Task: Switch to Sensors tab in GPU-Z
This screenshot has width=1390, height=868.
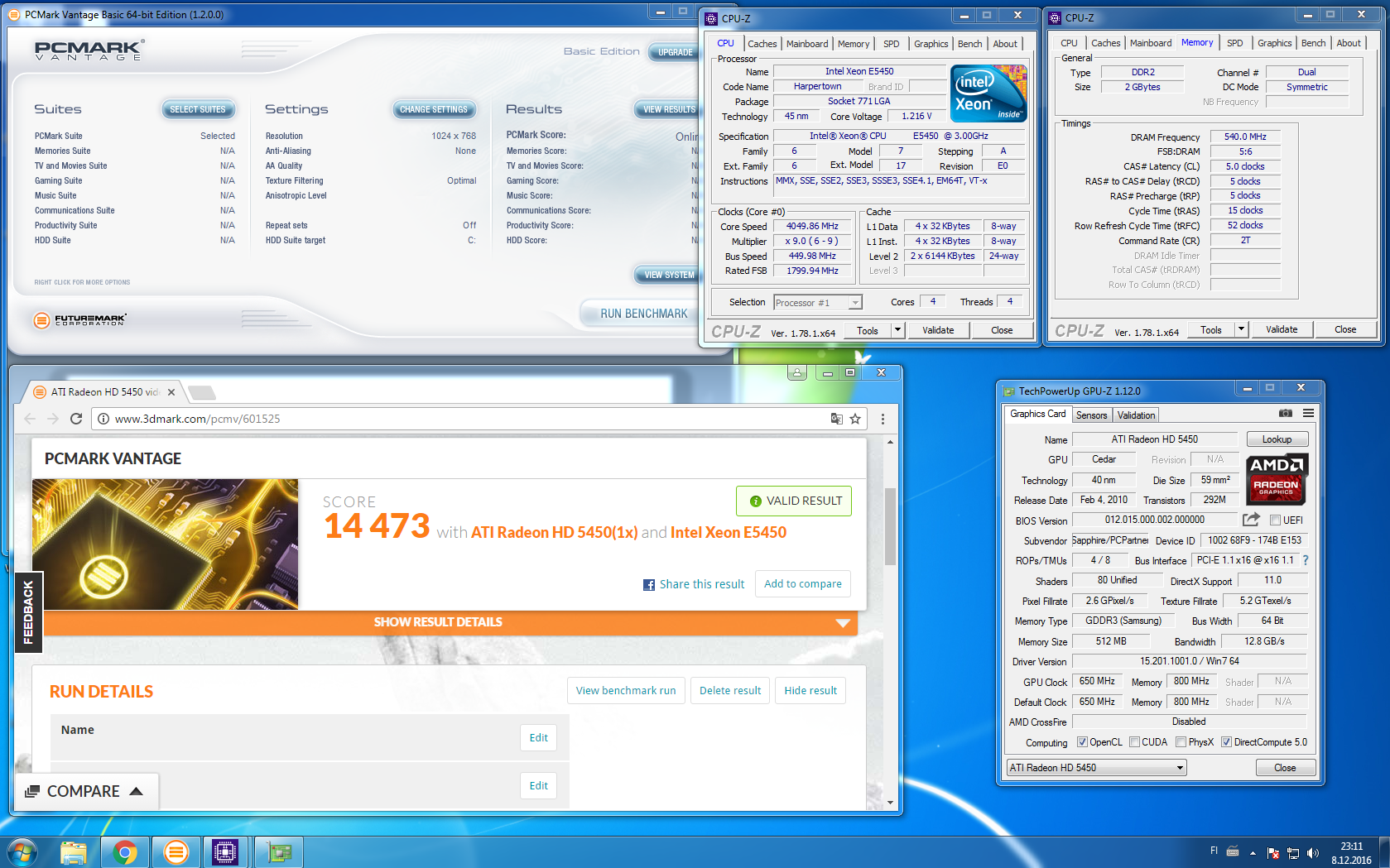Action: pos(1091,415)
